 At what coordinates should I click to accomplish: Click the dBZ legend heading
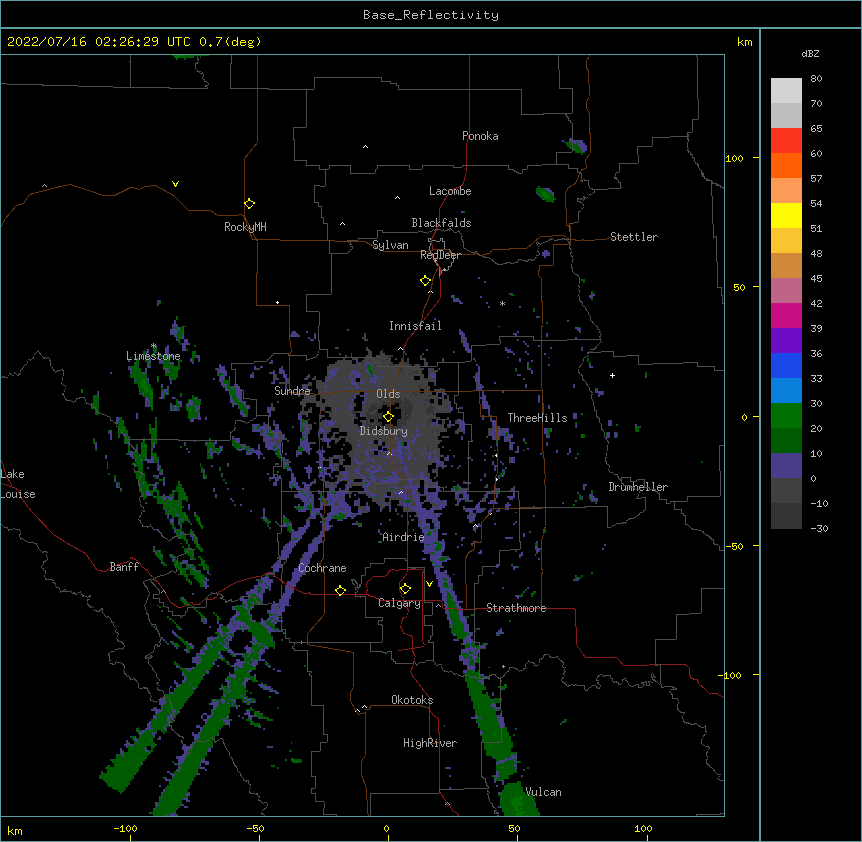(x=810, y=54)
